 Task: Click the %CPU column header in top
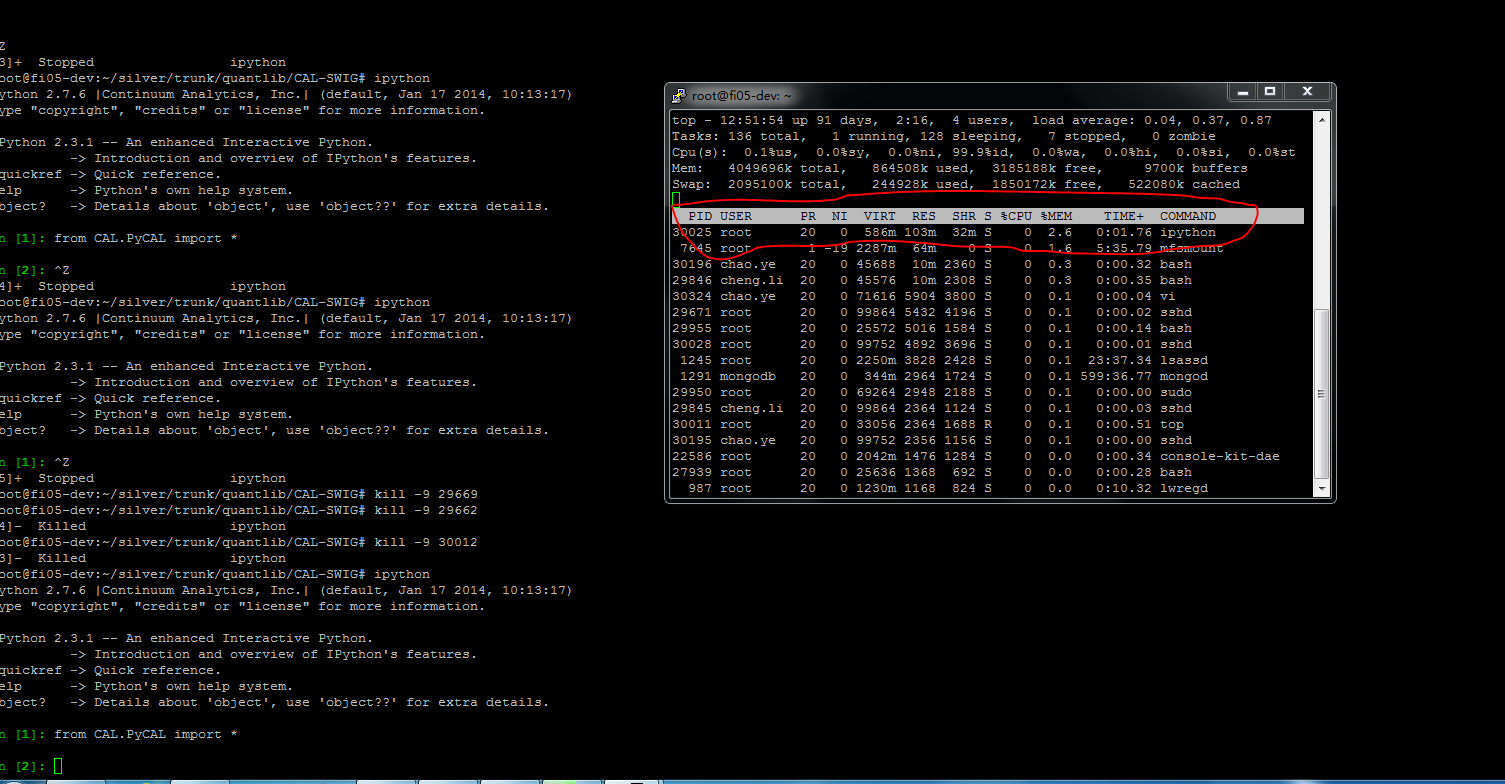(1015, 216)
